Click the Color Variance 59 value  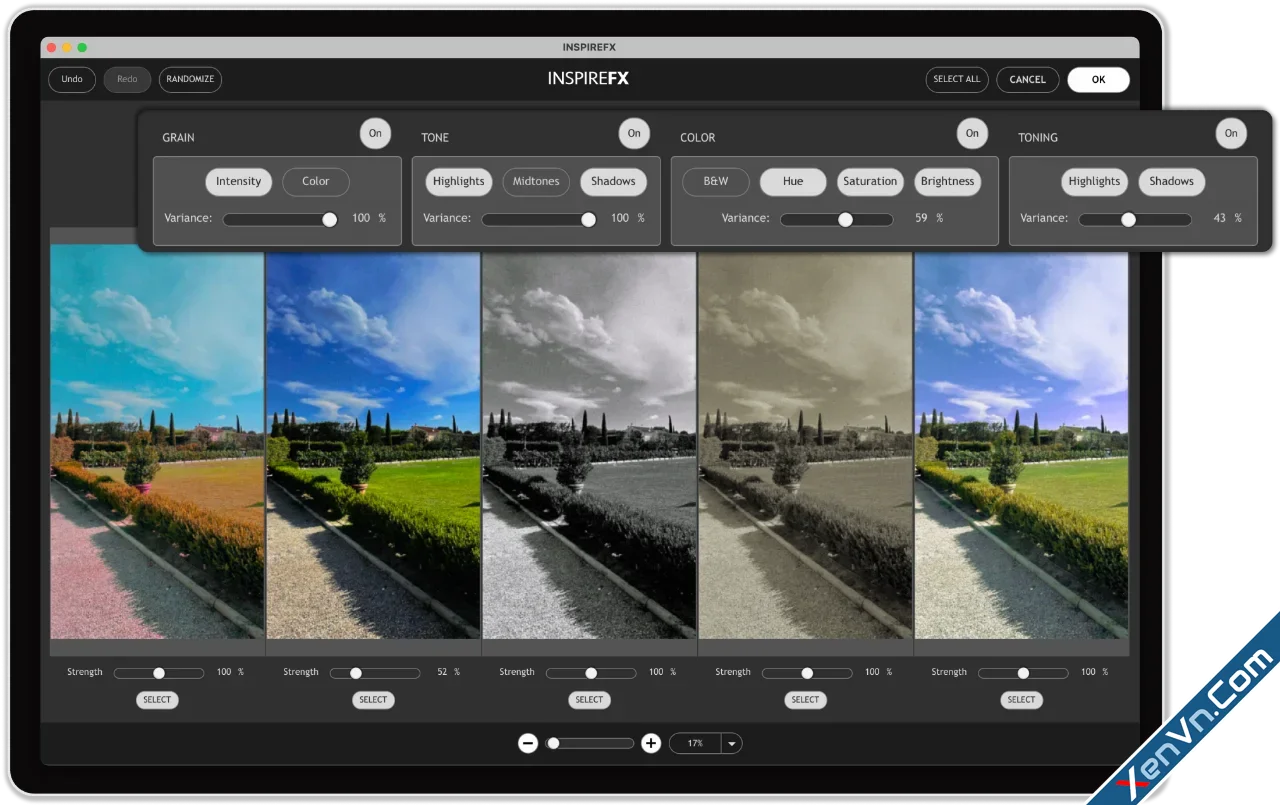[x=921, y=218]
